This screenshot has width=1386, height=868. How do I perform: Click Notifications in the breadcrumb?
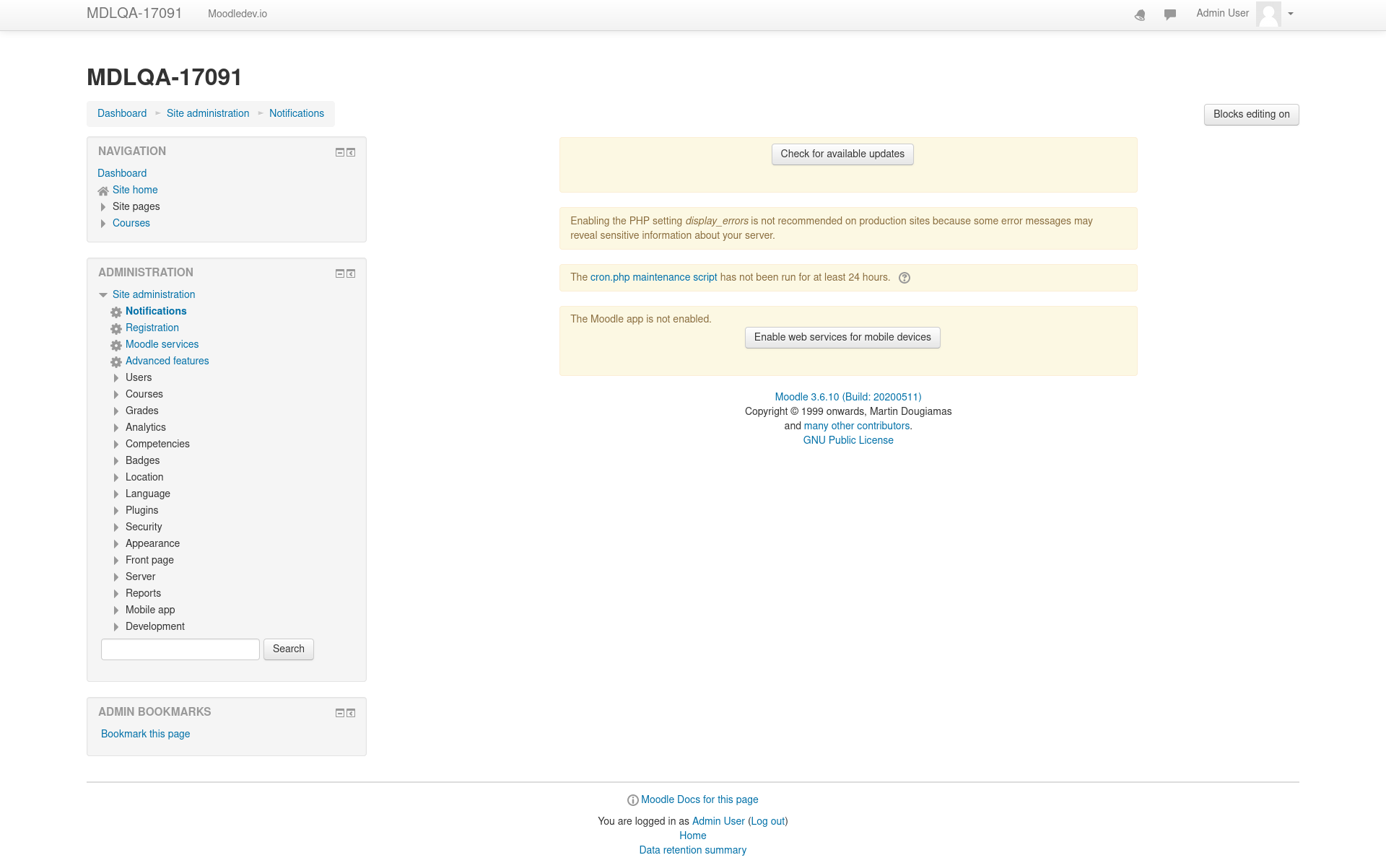point(297,113)
